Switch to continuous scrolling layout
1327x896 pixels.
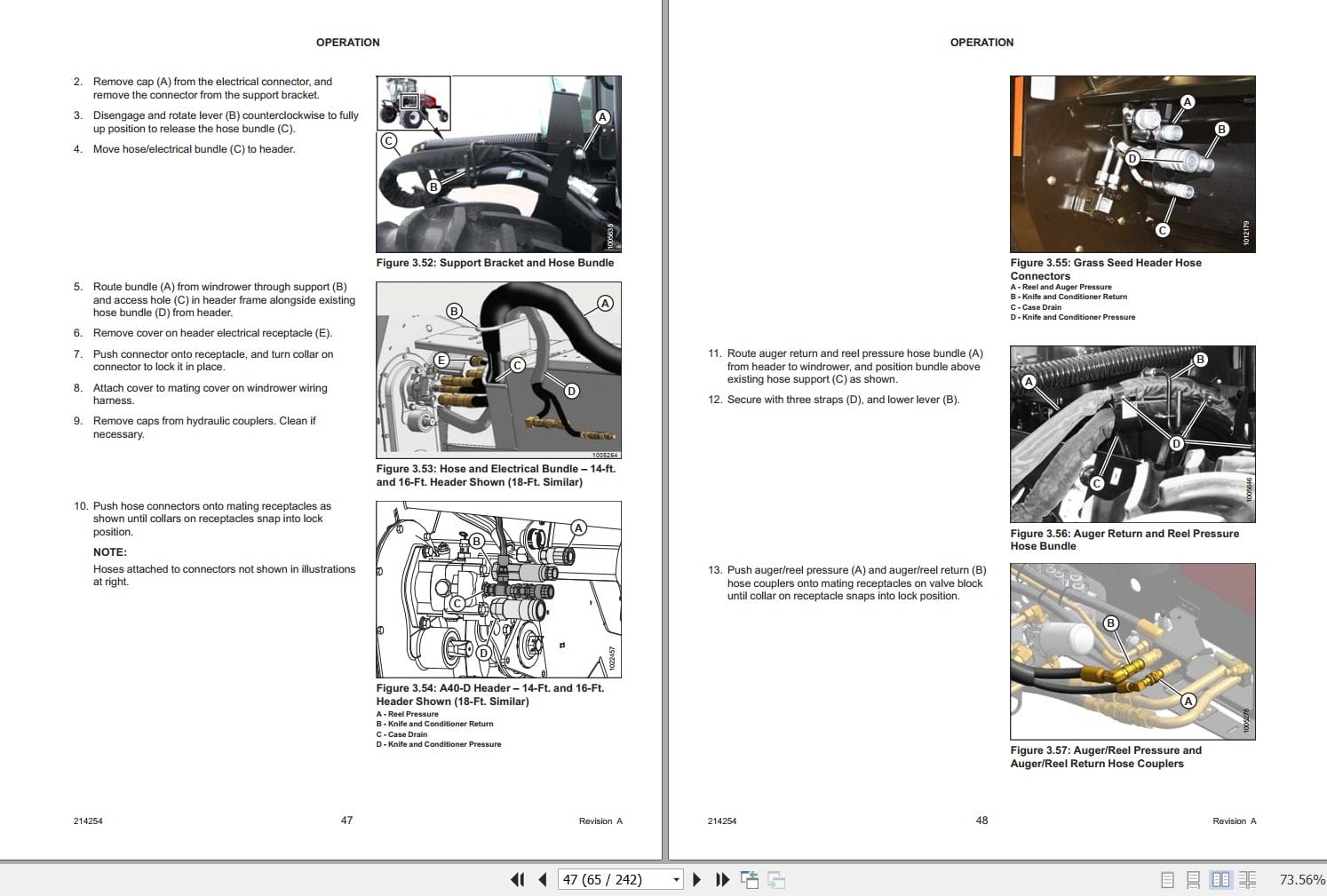(1193, 879)
